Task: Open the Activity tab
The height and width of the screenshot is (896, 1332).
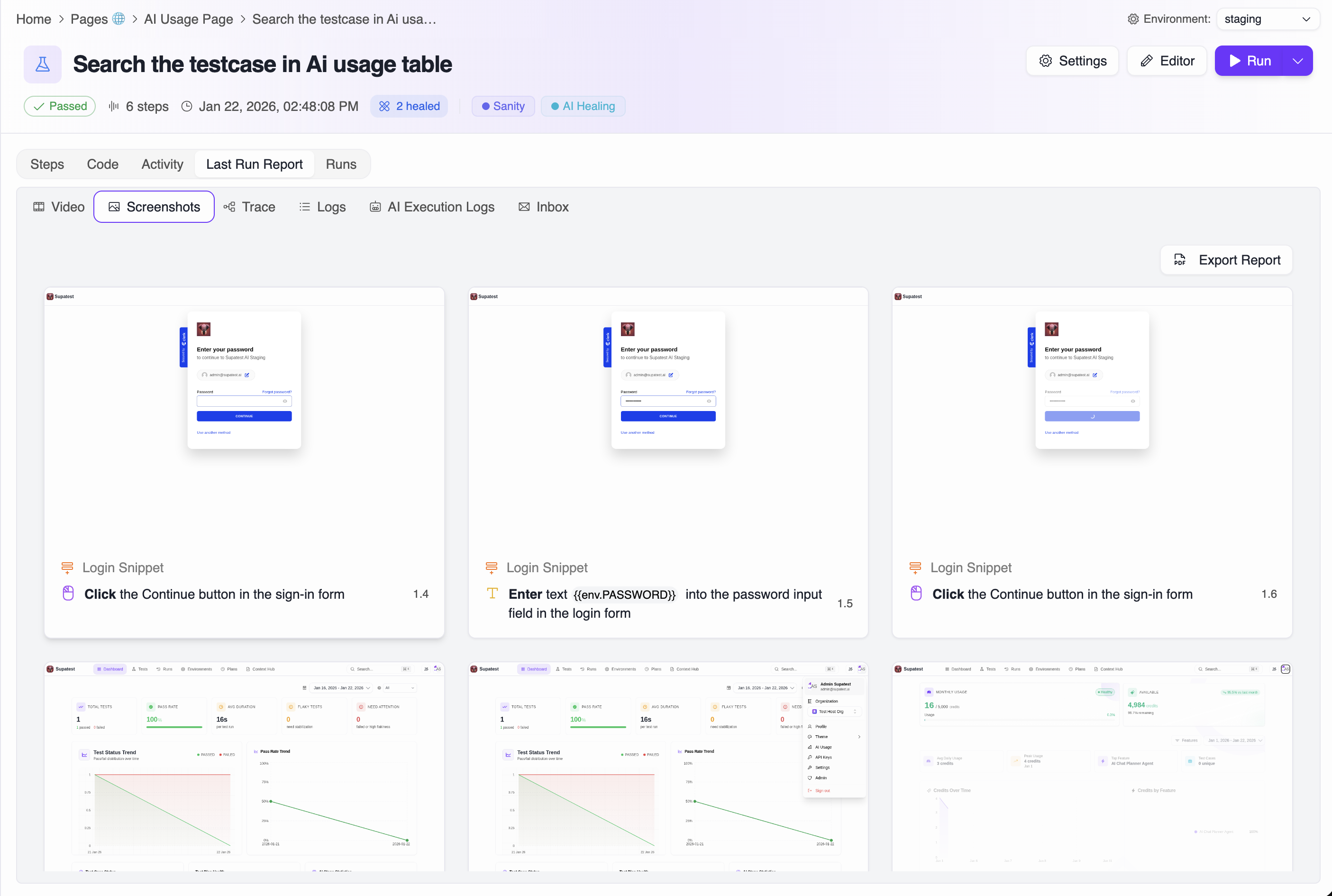Action: point(162,165)
